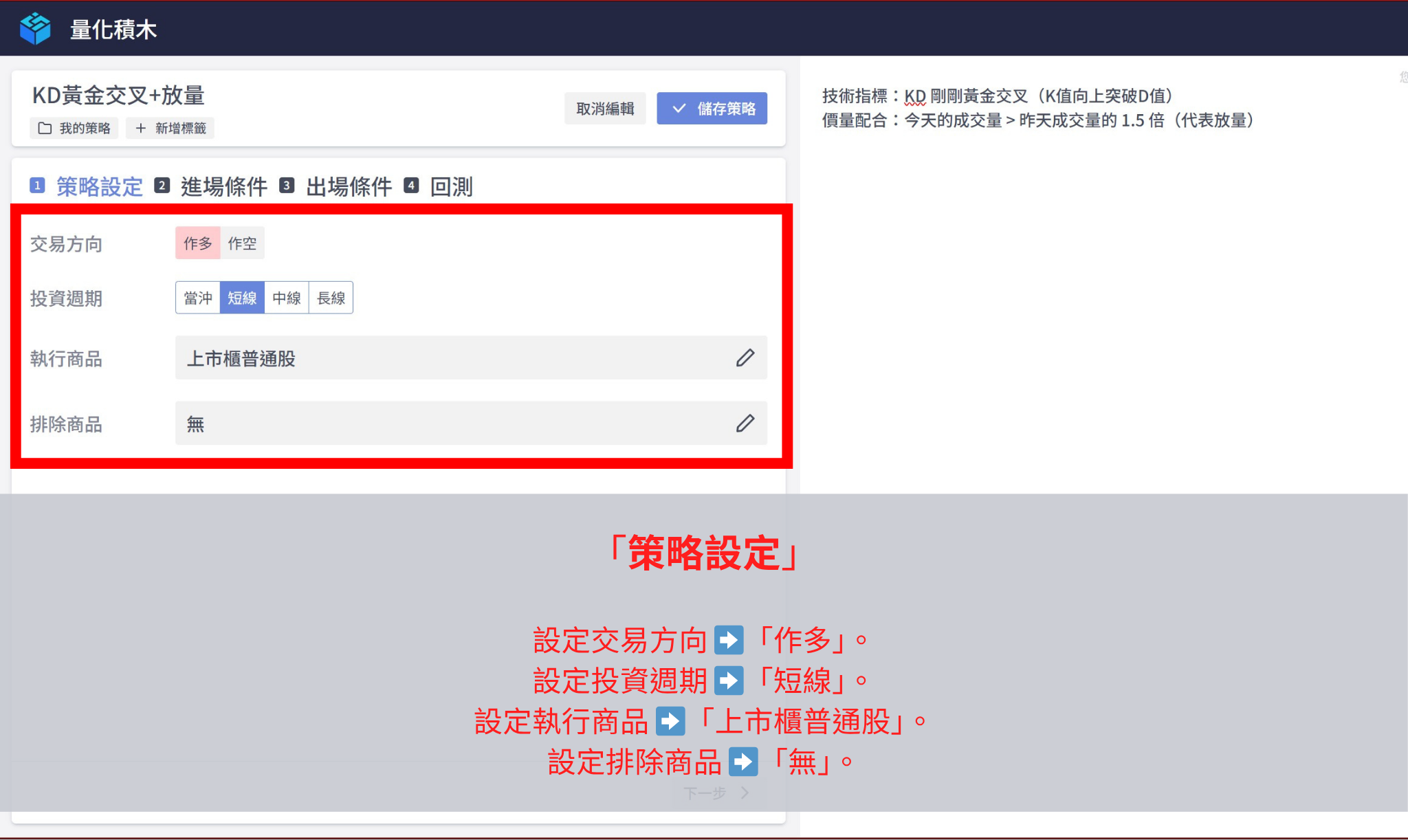Click the folder icon in 我的策略 tag
Viewport: 1408px width, 840px height.
click(45, 129)
